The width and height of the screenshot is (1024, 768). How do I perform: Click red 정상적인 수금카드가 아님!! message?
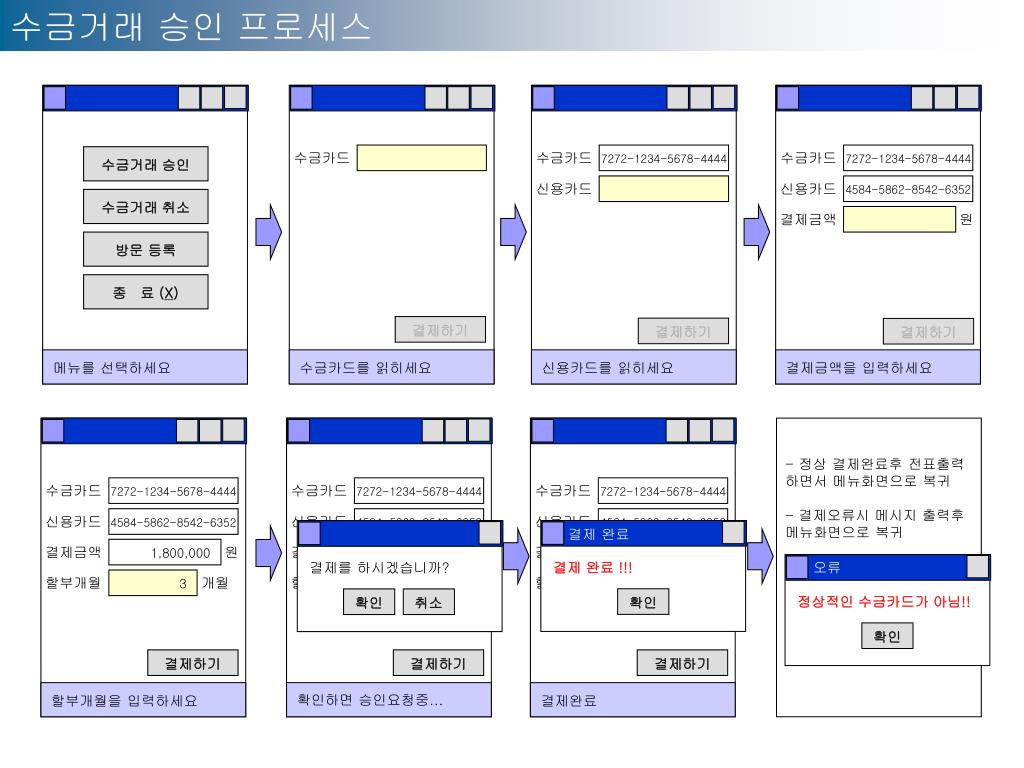pyautogui.click(x=884, y=601)
